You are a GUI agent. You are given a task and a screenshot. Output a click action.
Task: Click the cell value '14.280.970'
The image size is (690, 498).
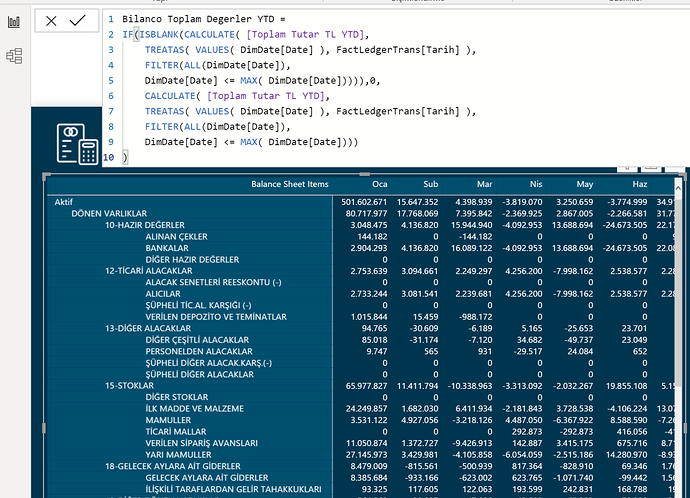click(627, 454)
